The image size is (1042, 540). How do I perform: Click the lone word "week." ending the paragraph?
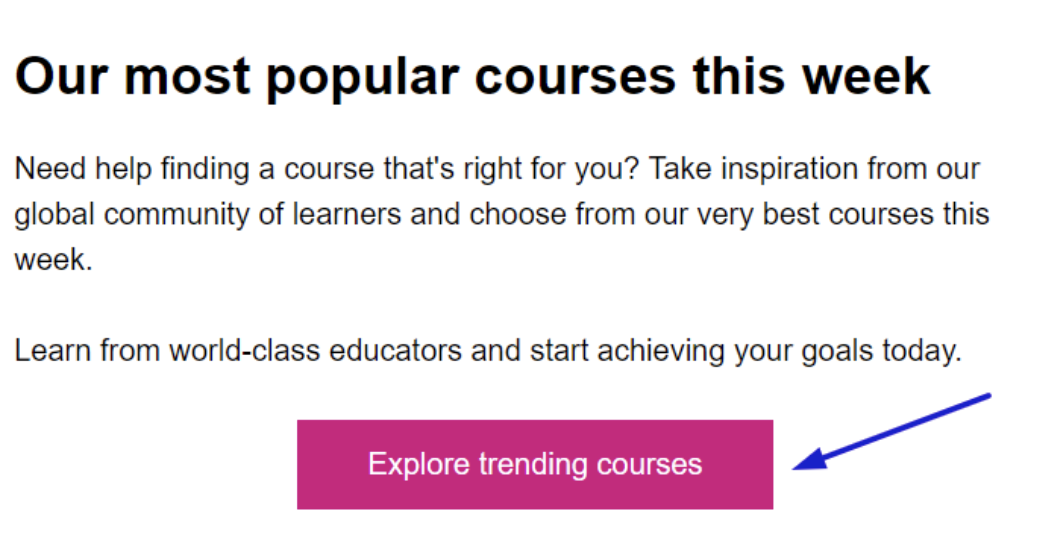click(x=53, y=260)
